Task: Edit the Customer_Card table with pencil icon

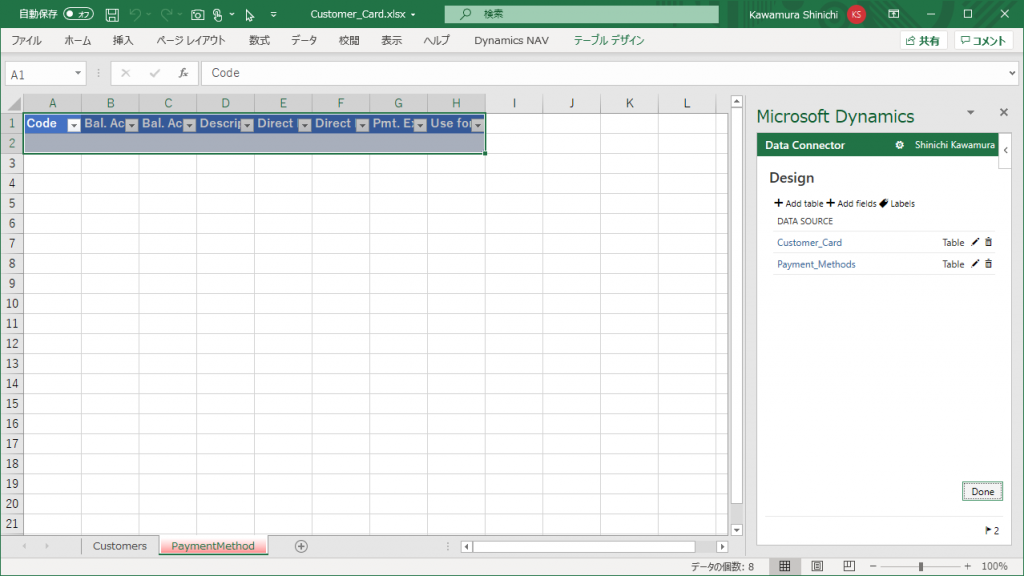Action: (975, 242)
